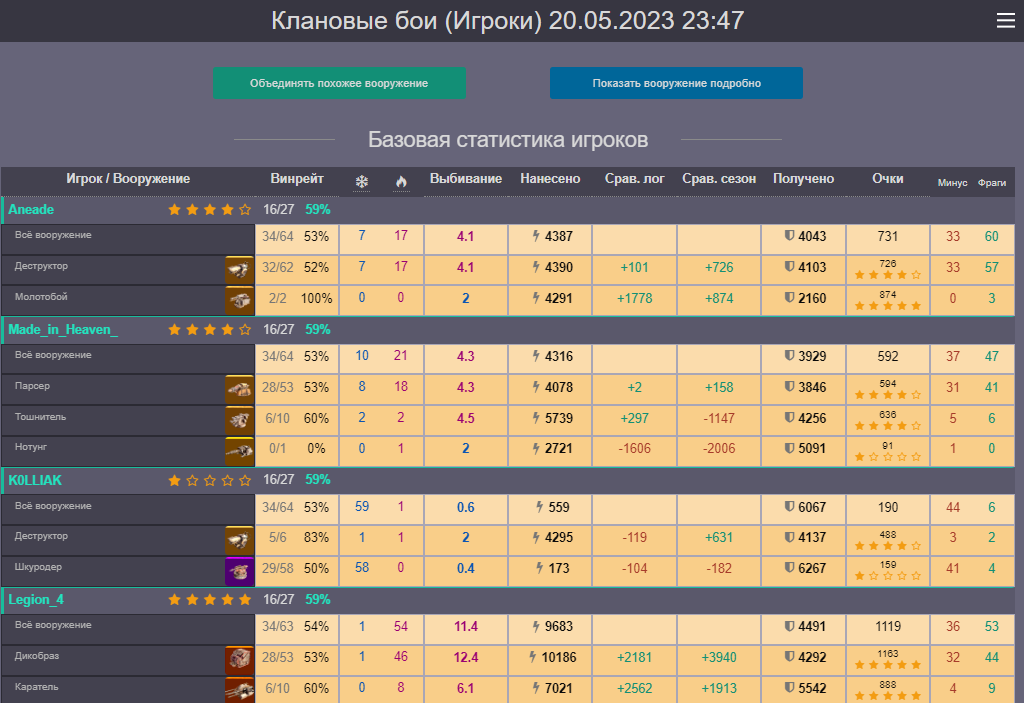
Task: Sort by the Нанесено column header
Action: point(550,179)
